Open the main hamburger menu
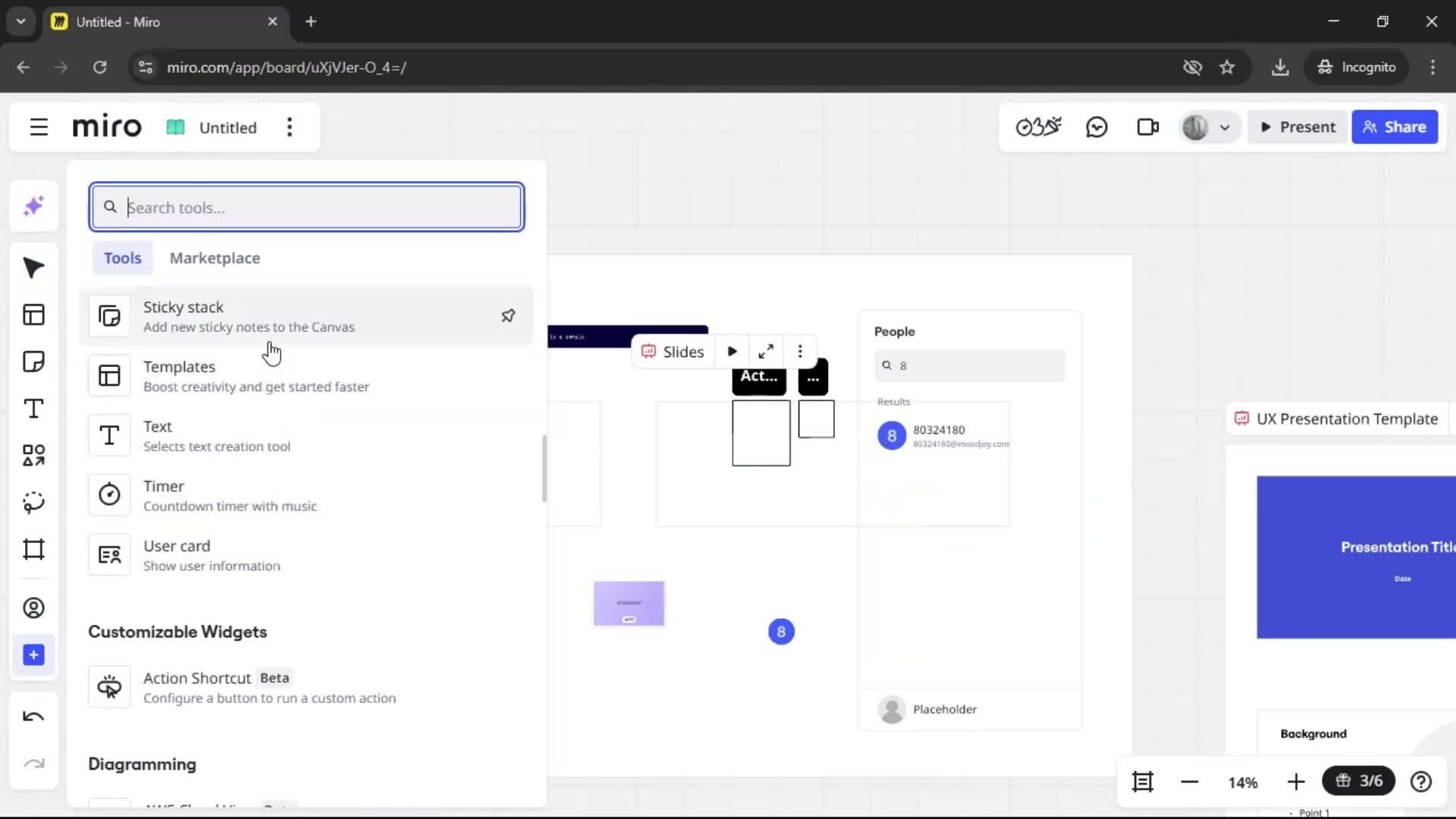Screen dimensions: 1456x819 click(x=39, y=127)
